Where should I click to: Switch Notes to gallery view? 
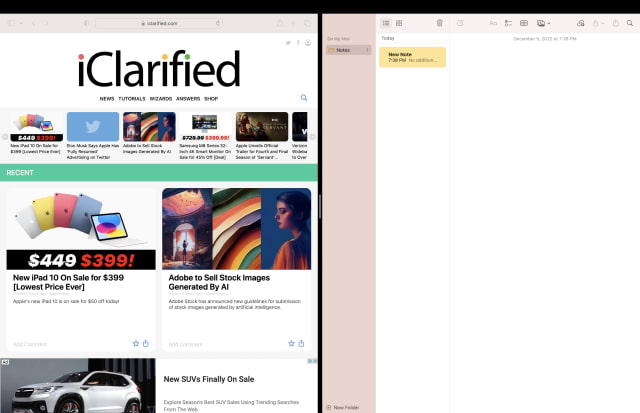399,23
